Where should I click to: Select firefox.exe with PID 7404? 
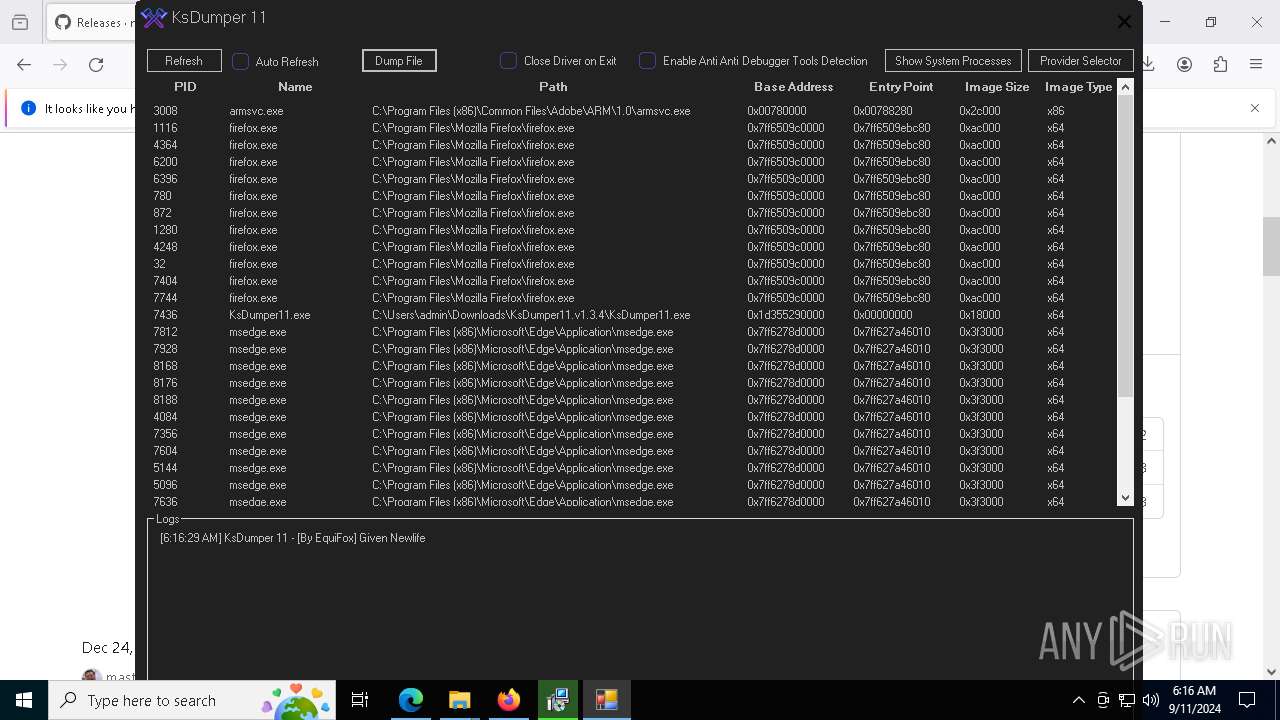click(x=630, y=281)
